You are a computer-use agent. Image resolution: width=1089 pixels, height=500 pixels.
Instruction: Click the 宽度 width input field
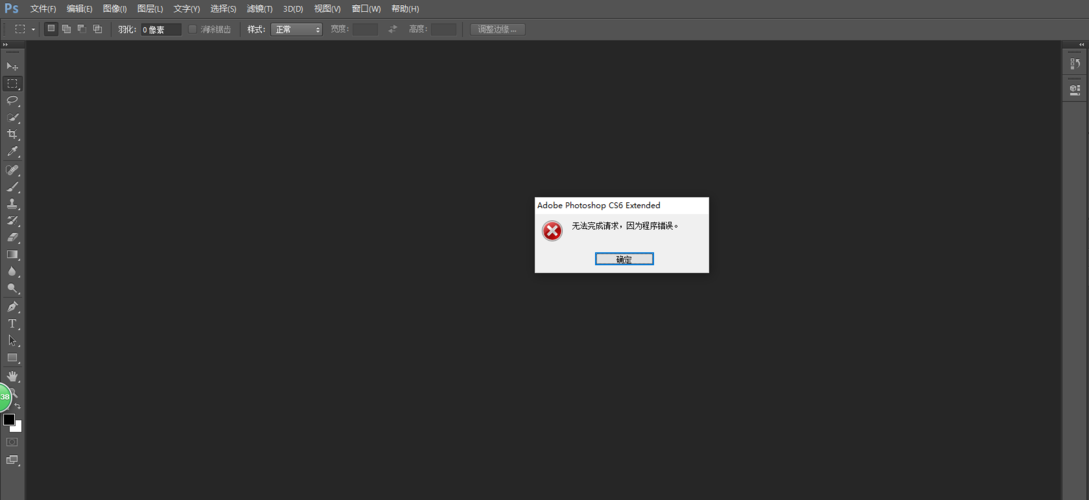(x=365, y=29)
